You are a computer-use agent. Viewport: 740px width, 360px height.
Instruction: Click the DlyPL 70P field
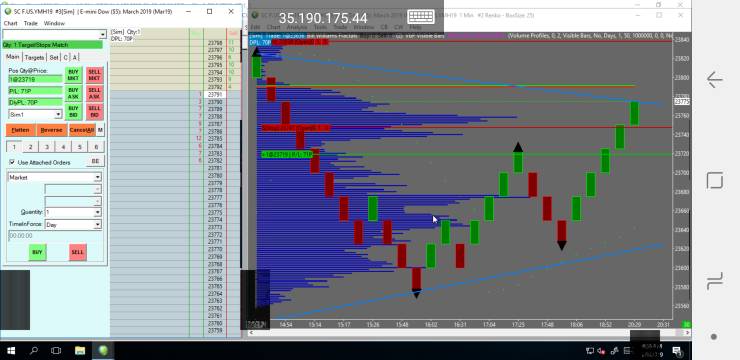click(35, 102)
